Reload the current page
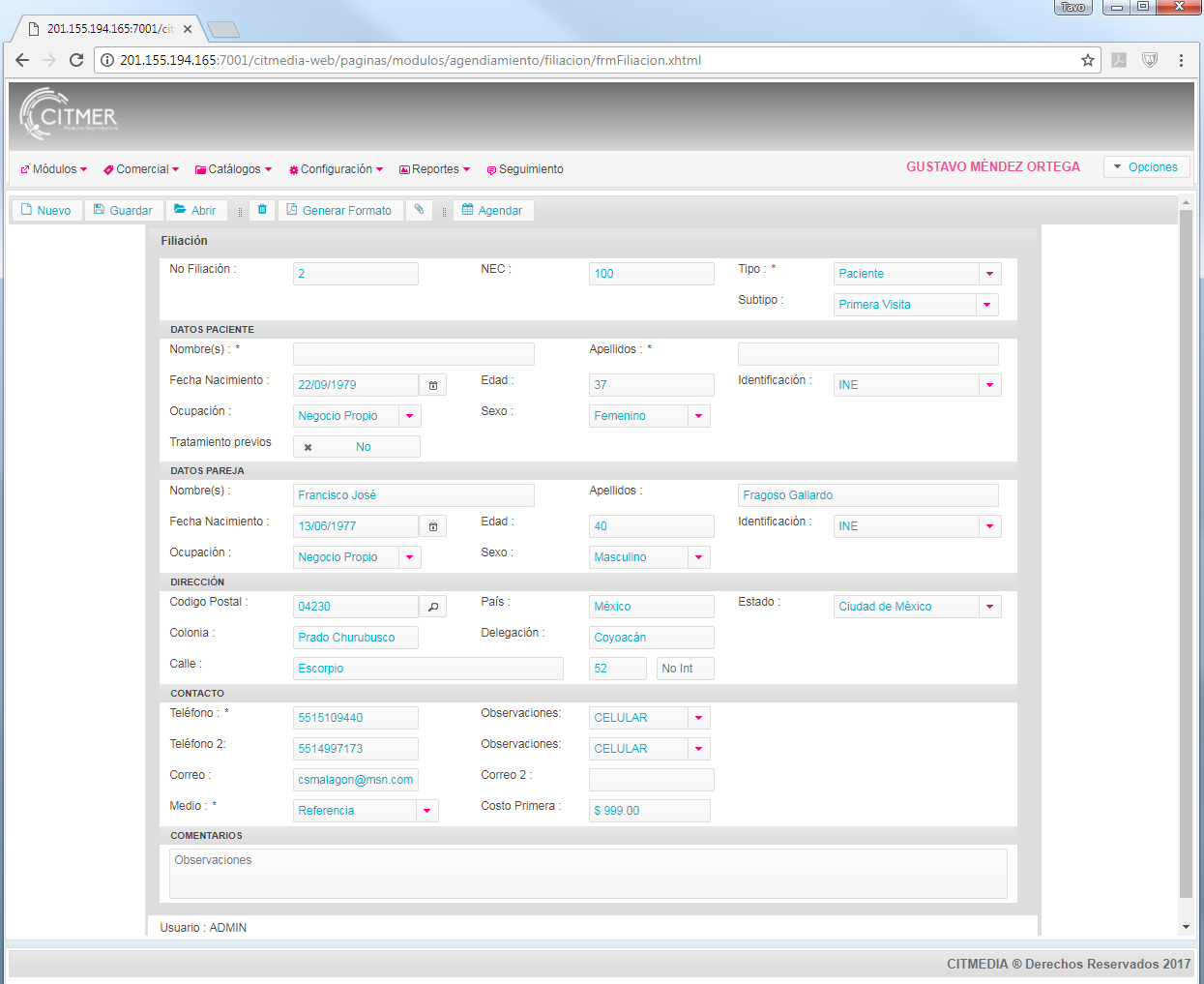The height and width of the screenshot is (984, 1204). pyautogui.click(x=76, y=60)
